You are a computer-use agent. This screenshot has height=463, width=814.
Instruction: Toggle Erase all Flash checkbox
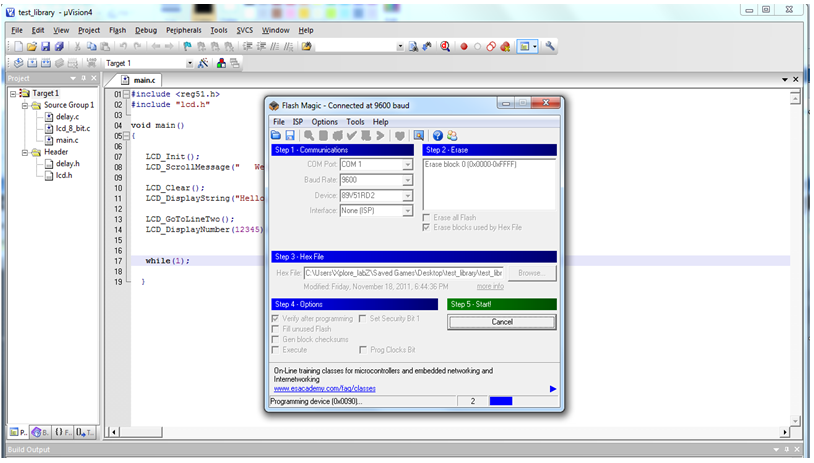click(x=426, y=217)
